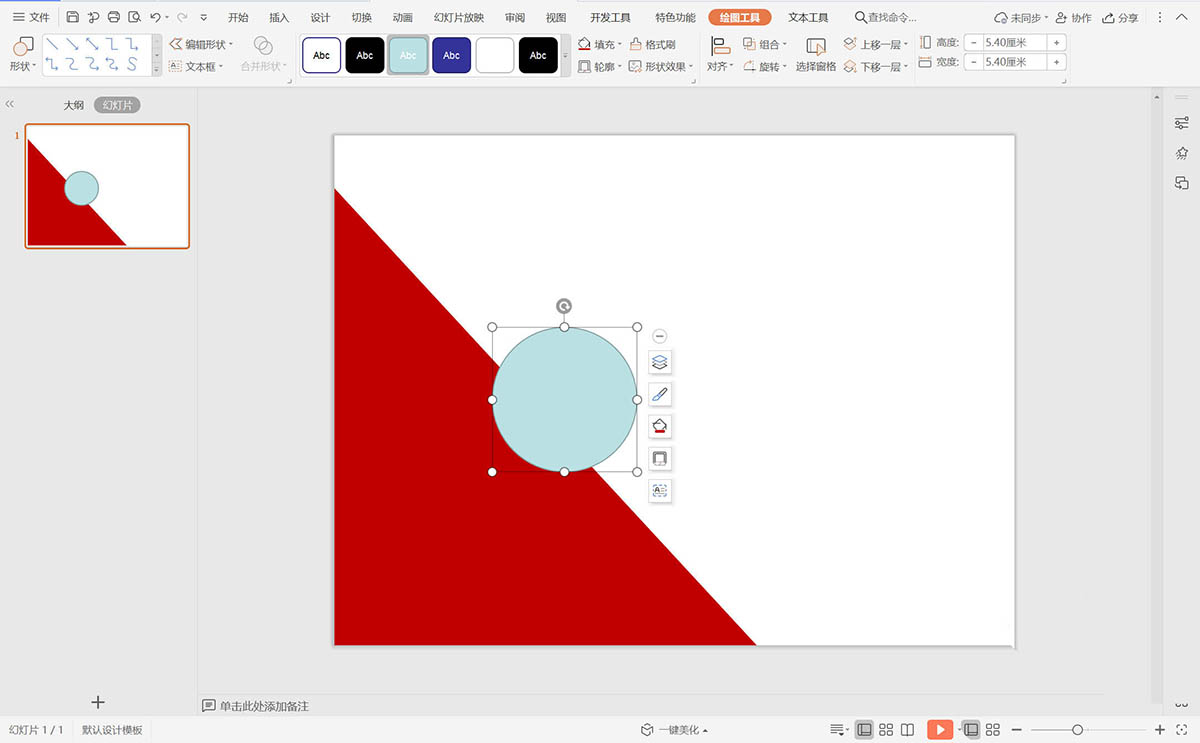Expand the Shape Effects (形状效果) dropdown
This screenshot has height=743, width=1200.
[x=692, y=67]
